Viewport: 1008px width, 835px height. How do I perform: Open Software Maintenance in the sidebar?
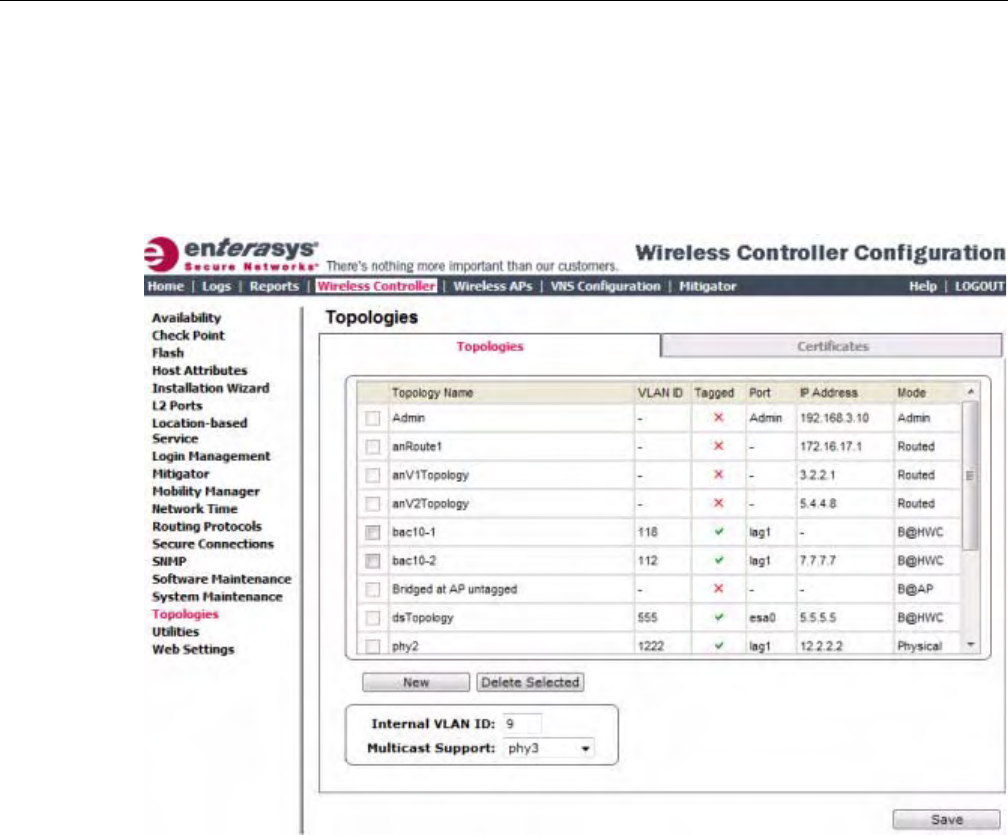tap(222, 579)
